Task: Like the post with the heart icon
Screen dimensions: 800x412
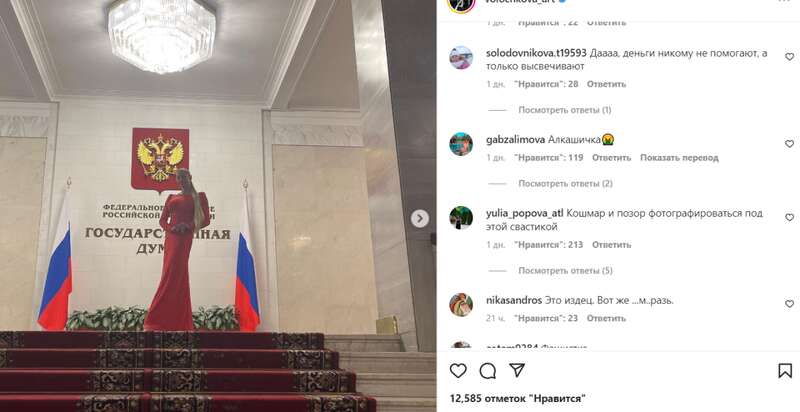Action: (458, 371)
